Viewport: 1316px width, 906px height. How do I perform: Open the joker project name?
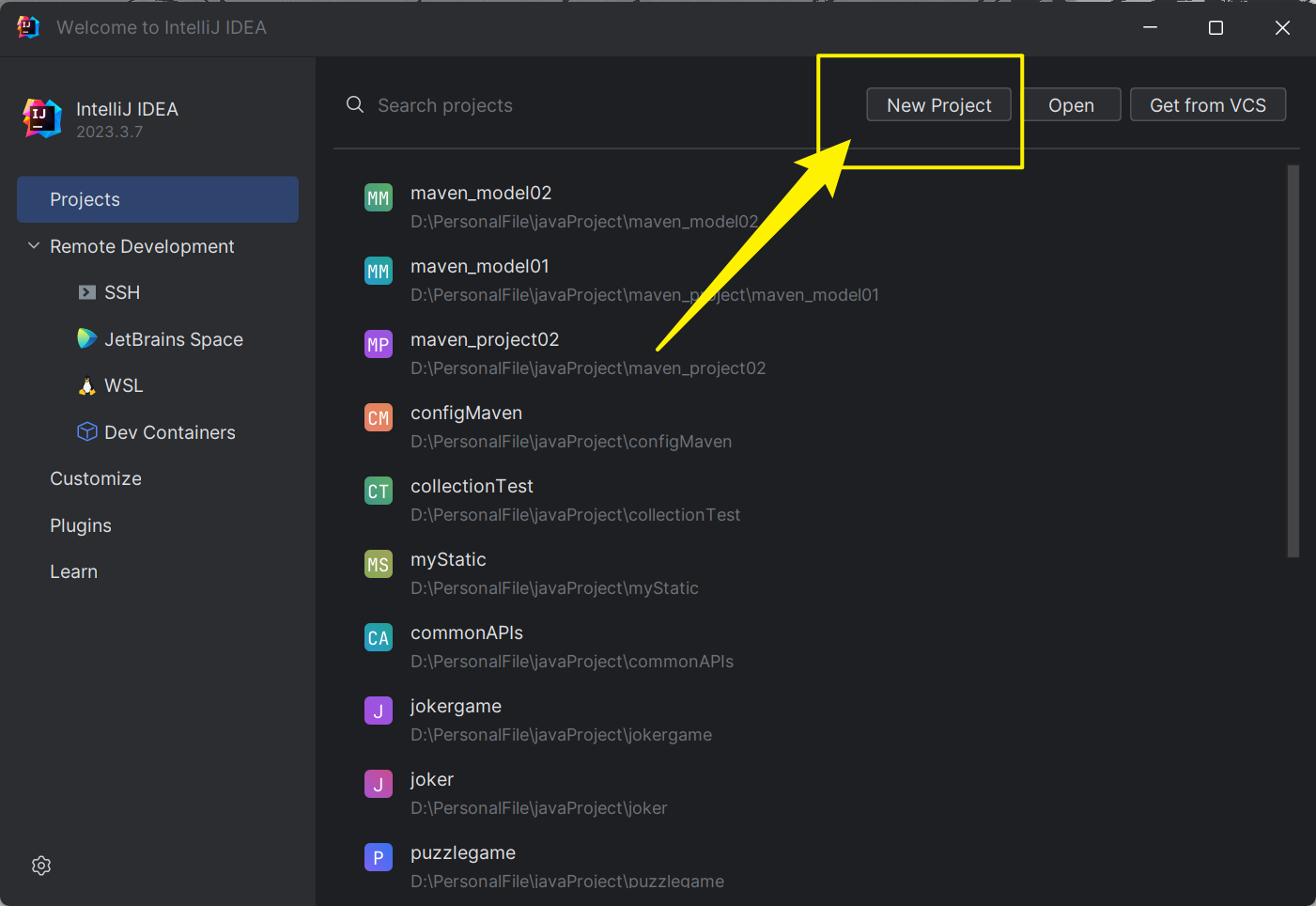pyautogui.click(x=432, y=779)
